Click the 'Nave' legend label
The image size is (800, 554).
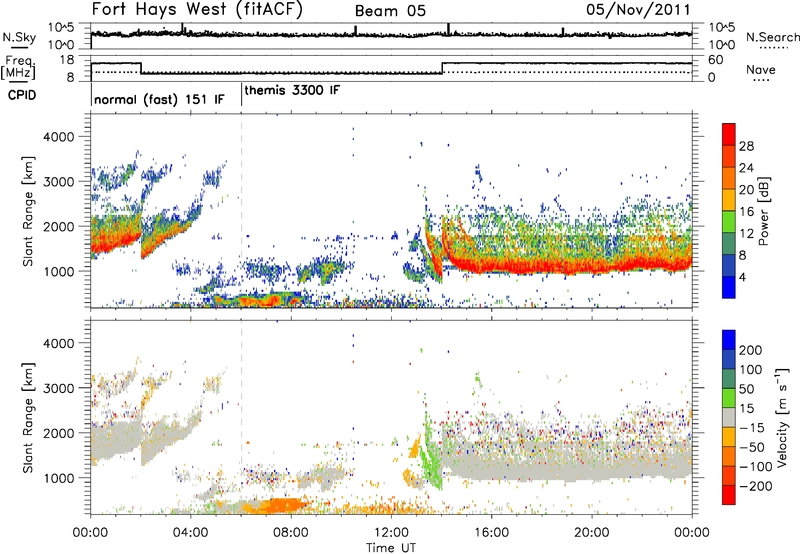pyautogui.click(x=761, y=69)
